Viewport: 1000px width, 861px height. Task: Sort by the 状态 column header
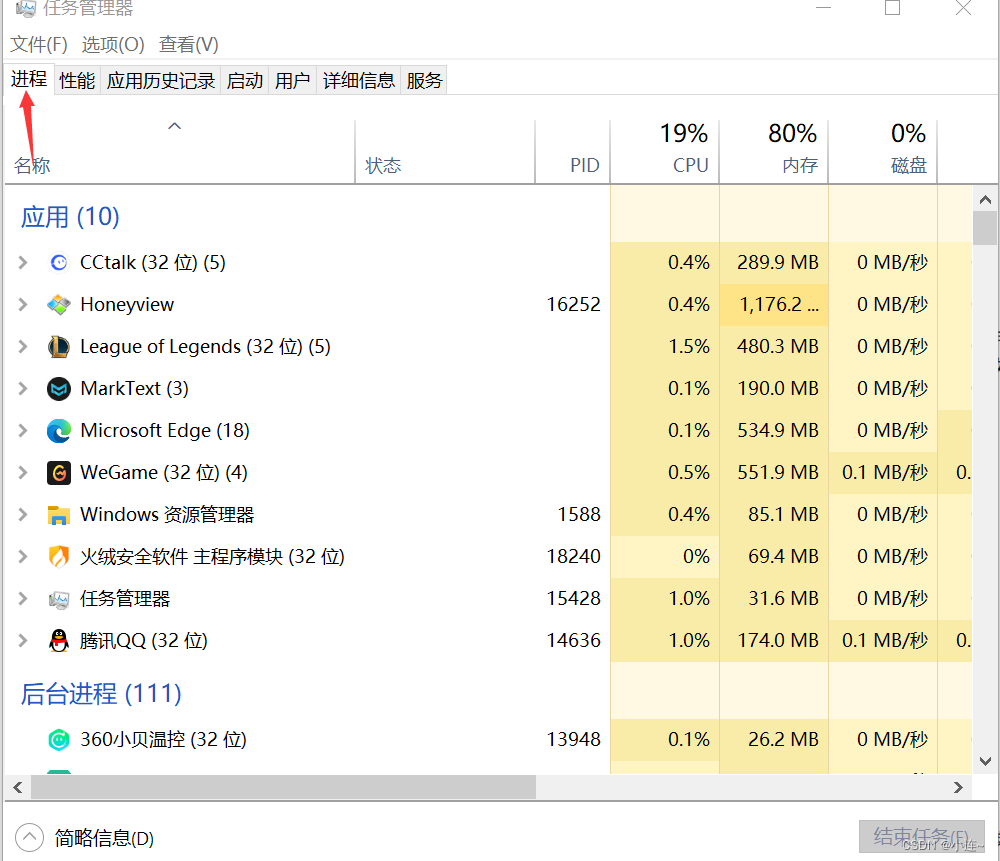445,152
